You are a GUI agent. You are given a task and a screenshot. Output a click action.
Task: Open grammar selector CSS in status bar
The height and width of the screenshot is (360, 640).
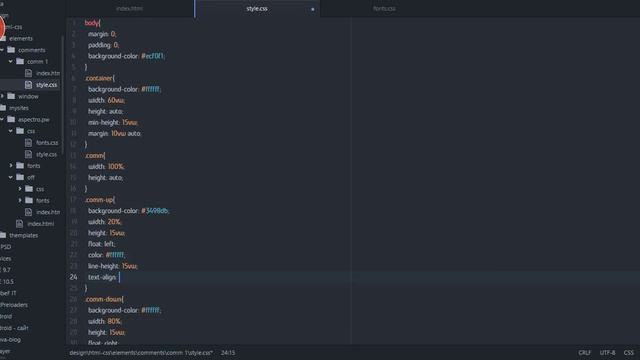[x=629, y=352]
